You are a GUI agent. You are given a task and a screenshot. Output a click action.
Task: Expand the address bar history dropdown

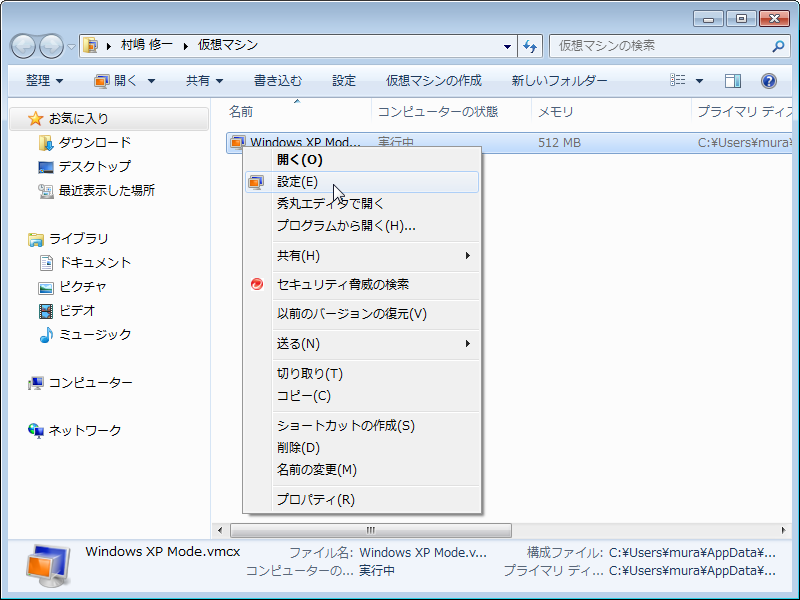(507, 46)
